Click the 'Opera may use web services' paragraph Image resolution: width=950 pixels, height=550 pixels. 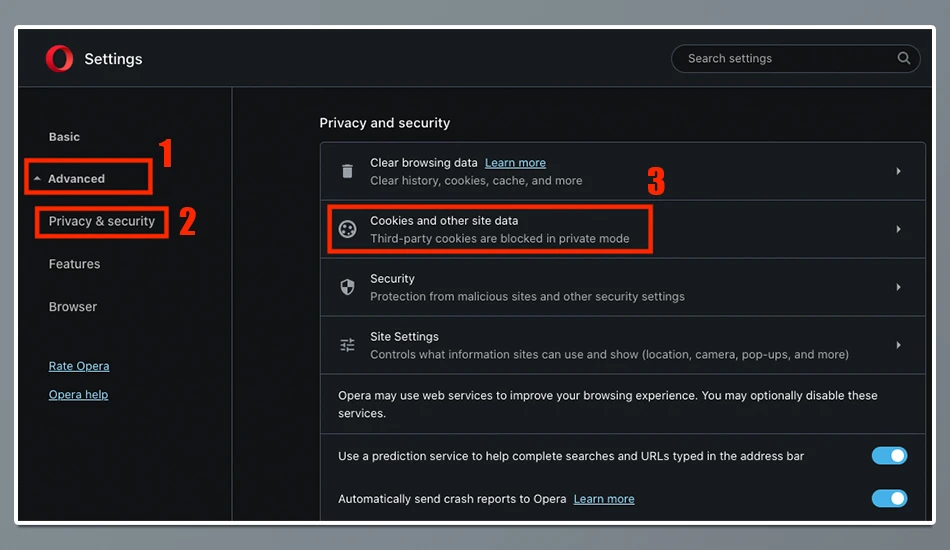click(608, 404)
